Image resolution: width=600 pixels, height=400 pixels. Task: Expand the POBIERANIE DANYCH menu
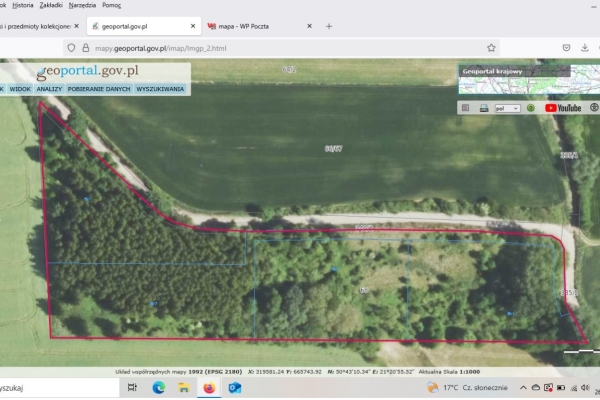101,89
